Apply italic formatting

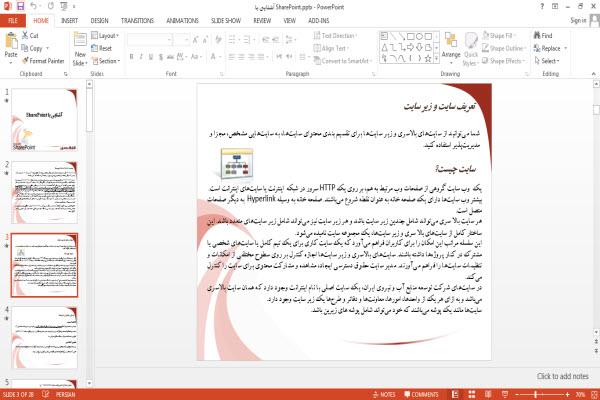(141, 57)
